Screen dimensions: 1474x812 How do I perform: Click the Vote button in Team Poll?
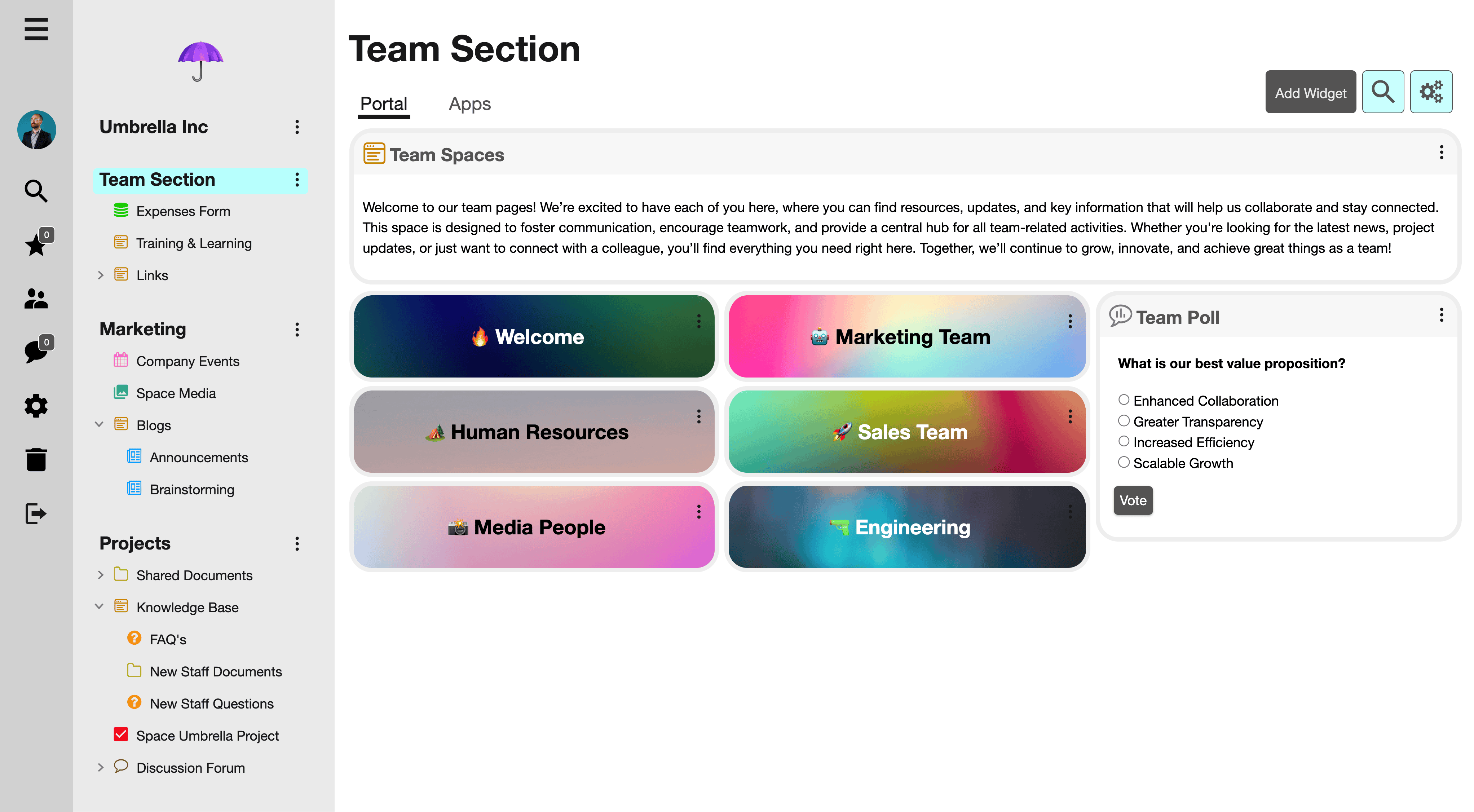pyautogui.click(x=1133, y=500)
